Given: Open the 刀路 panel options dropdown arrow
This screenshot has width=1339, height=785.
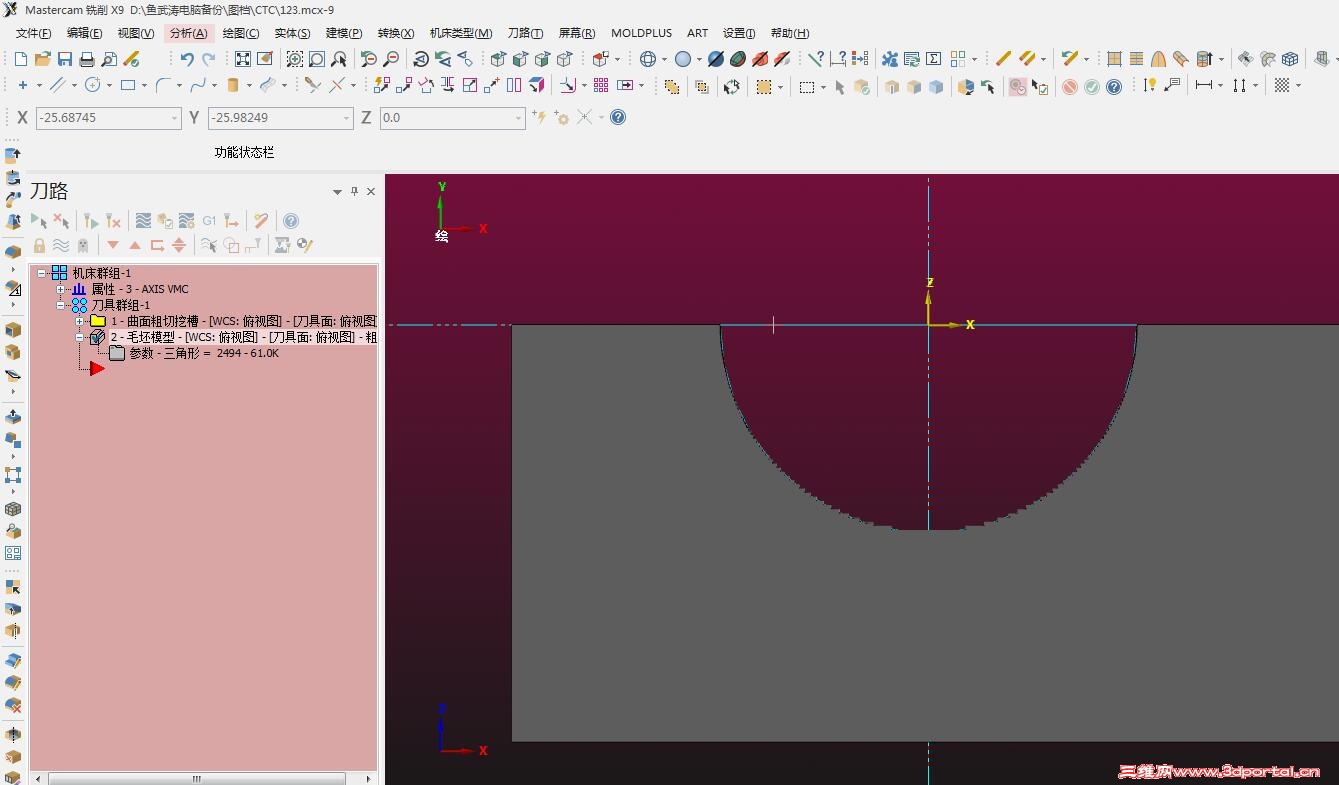Looking at the screenshot, I should [x=337, y=191].
